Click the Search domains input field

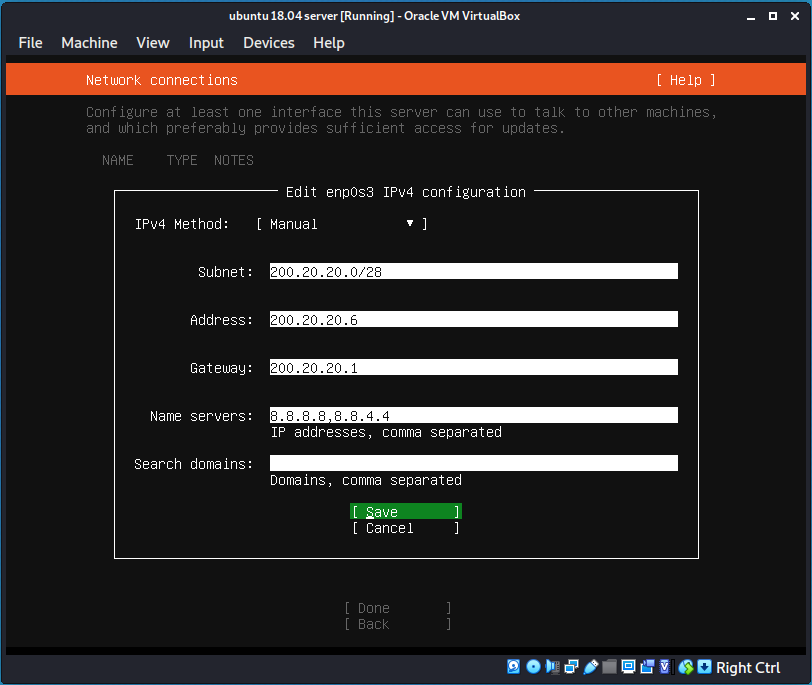[473, 462]
